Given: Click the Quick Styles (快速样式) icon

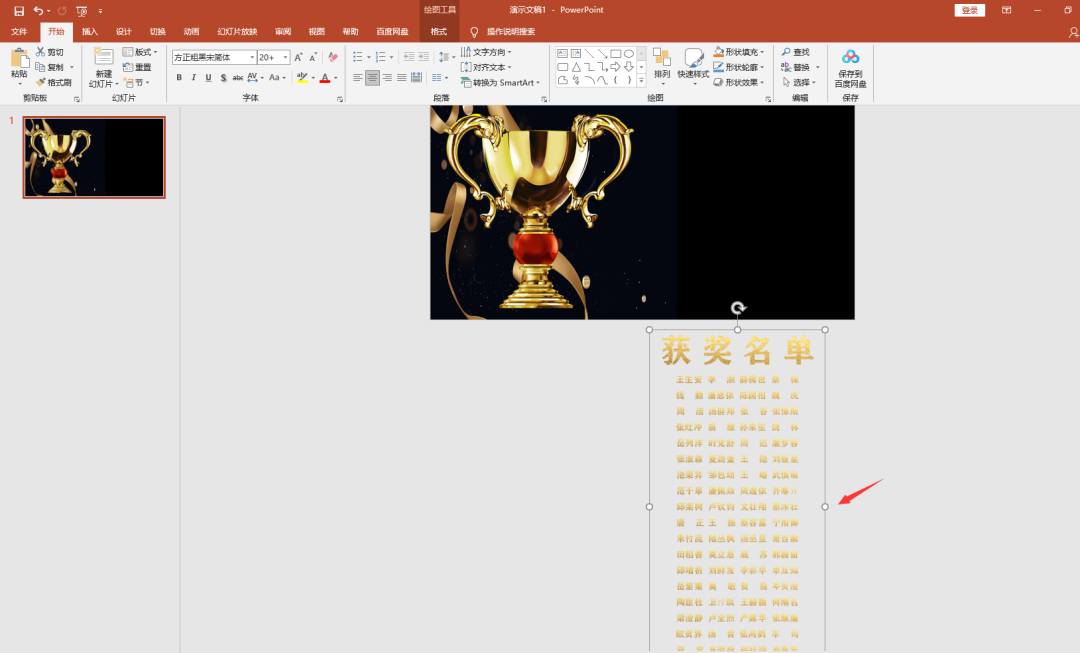Looking at the screenshot, I should point(693,65).
